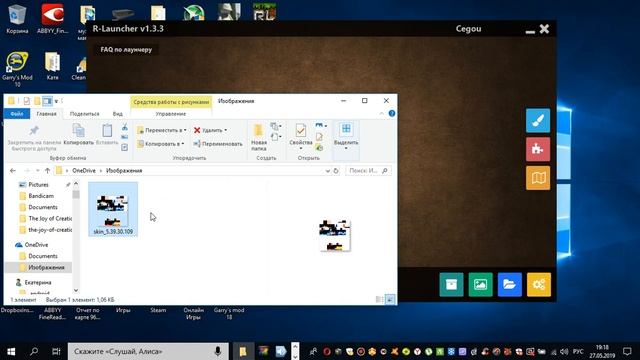Viewport: 640px width, 360px height.
Task: Open R-Launcher settings gears button
Action: pos(539,284)
